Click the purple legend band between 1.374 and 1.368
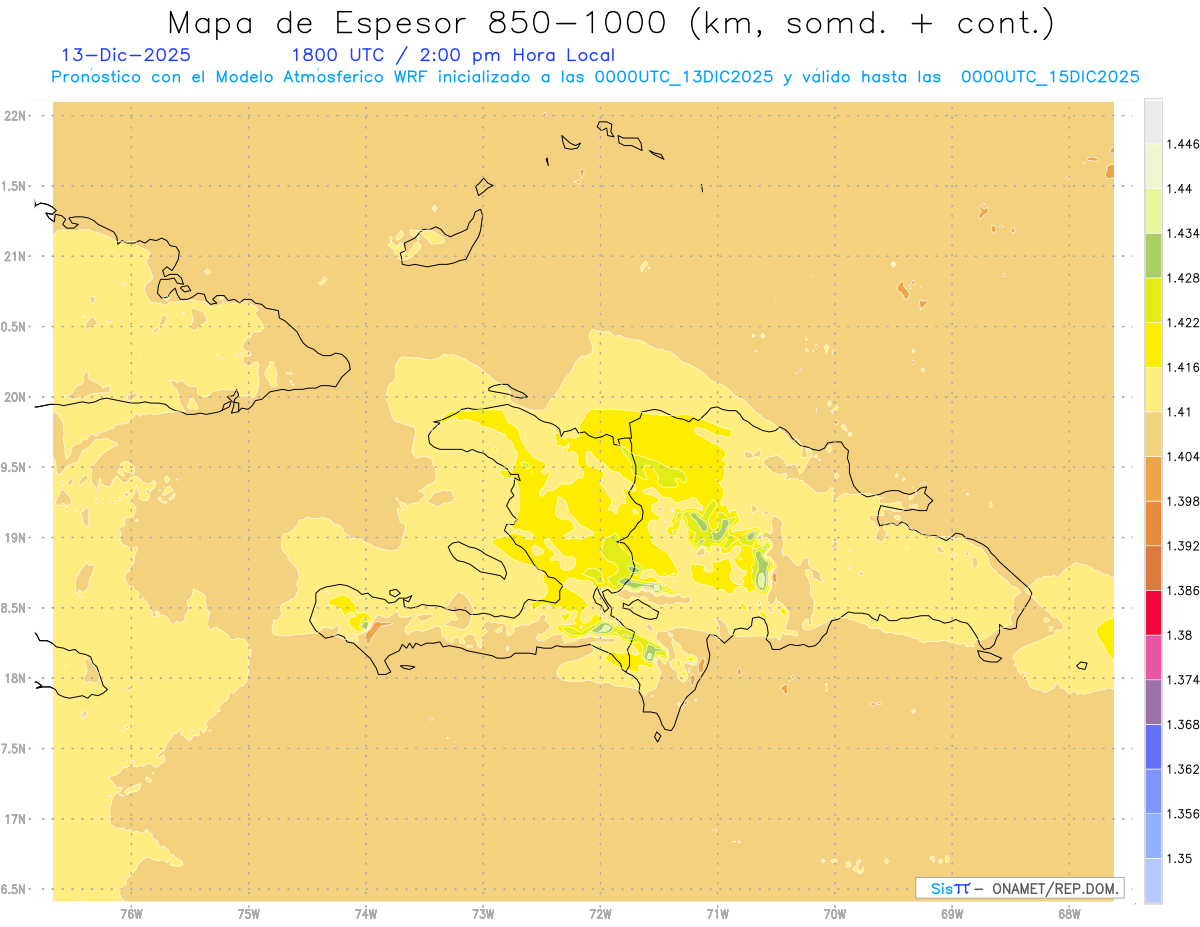This screenshot has height=927, width=1200. click(x=1153, y=702)
